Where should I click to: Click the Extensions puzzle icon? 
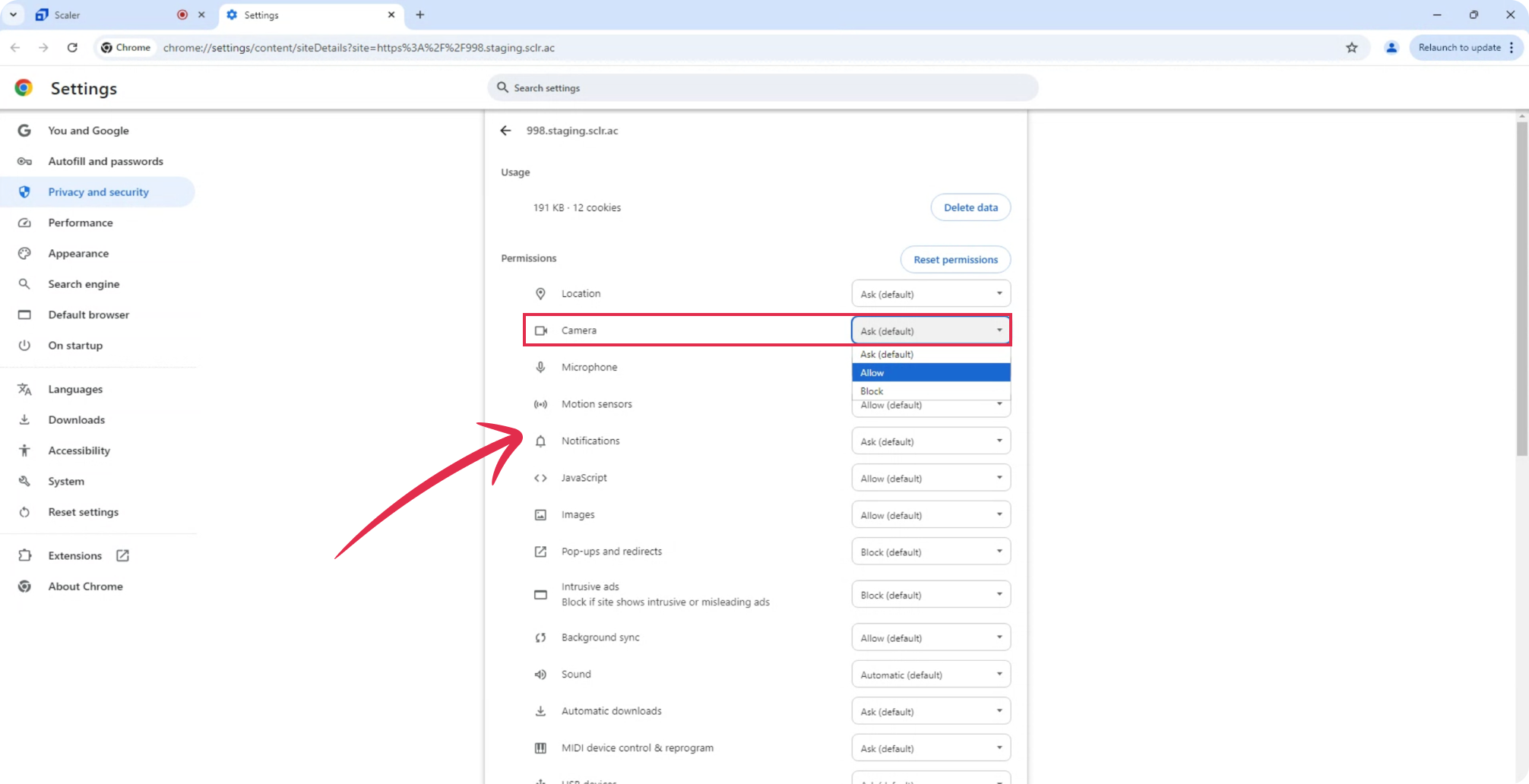(x=24, y=556)
